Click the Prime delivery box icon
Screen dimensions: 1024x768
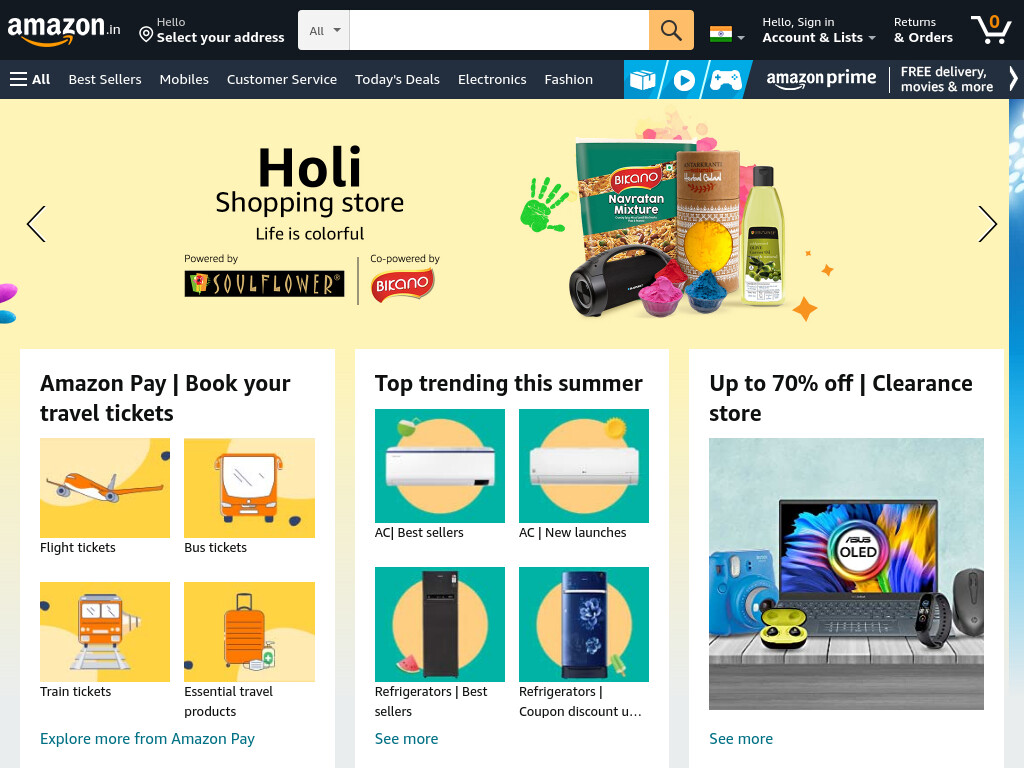(643, 80)
